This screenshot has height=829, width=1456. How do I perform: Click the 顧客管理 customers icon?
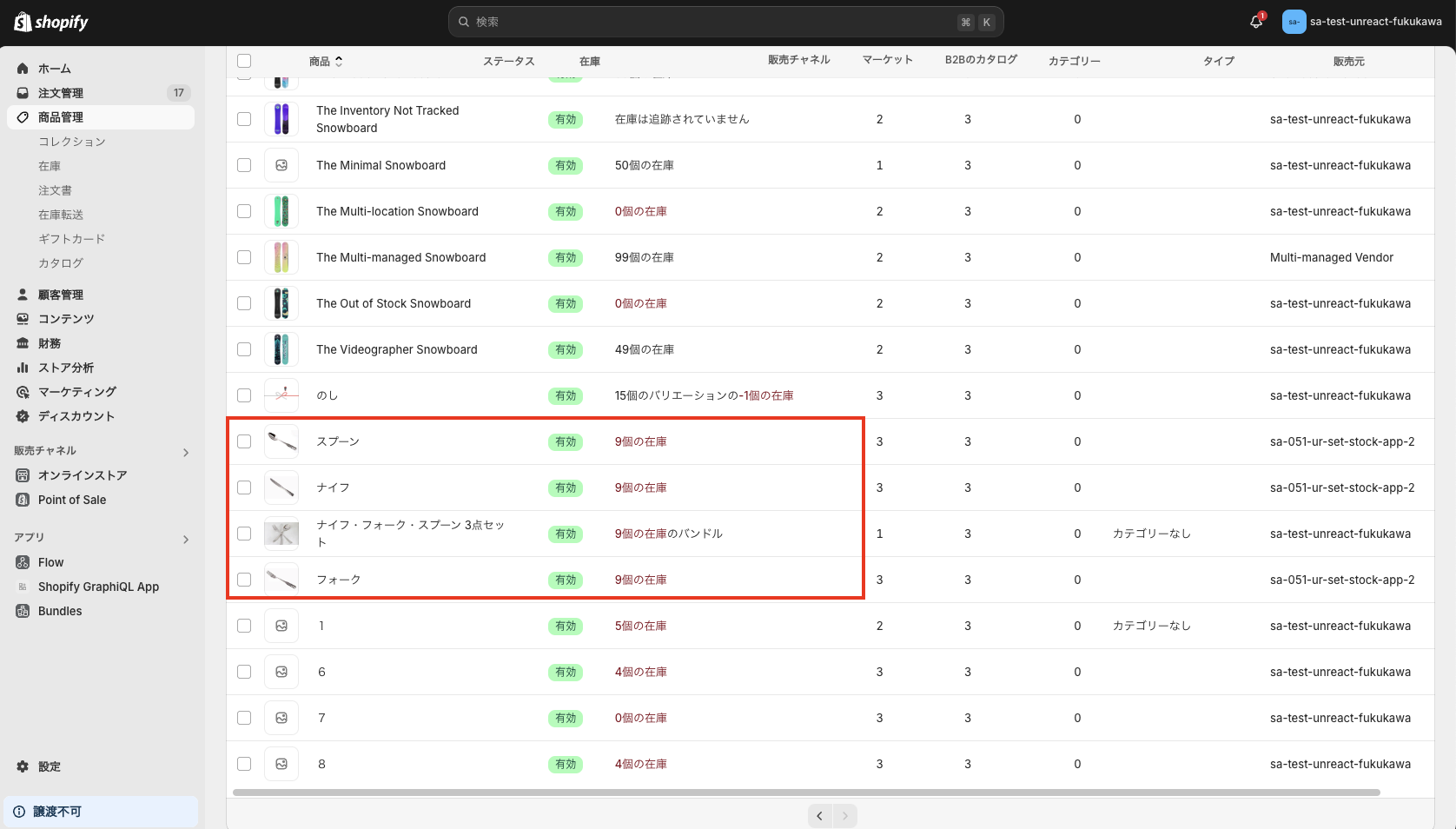[x=22, y=294]
